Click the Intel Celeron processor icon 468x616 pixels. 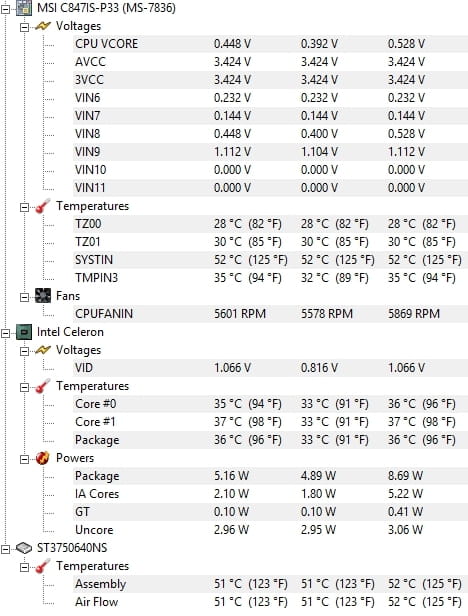click(x=24, y=332)
